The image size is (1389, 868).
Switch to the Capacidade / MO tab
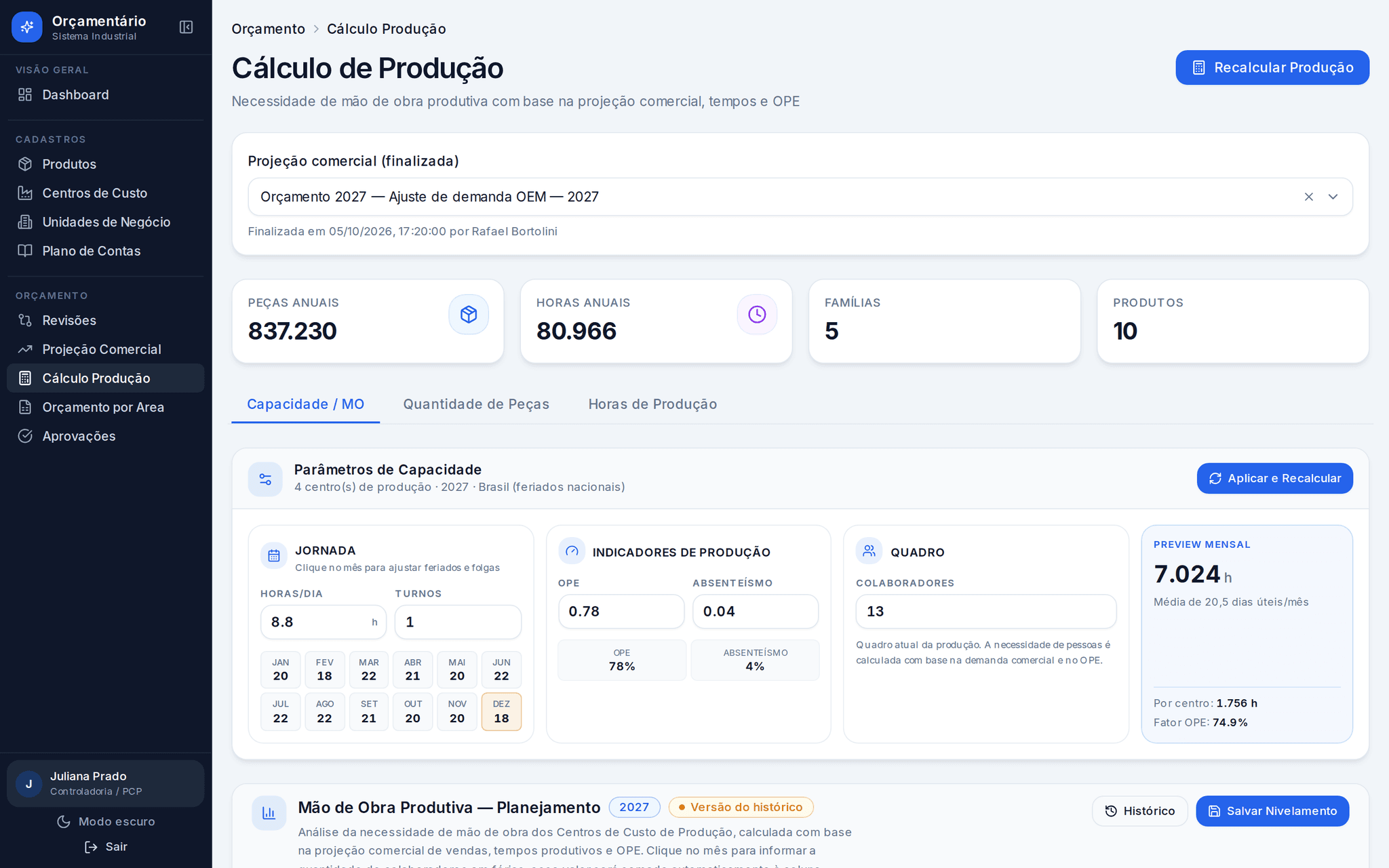pos(305,404)
